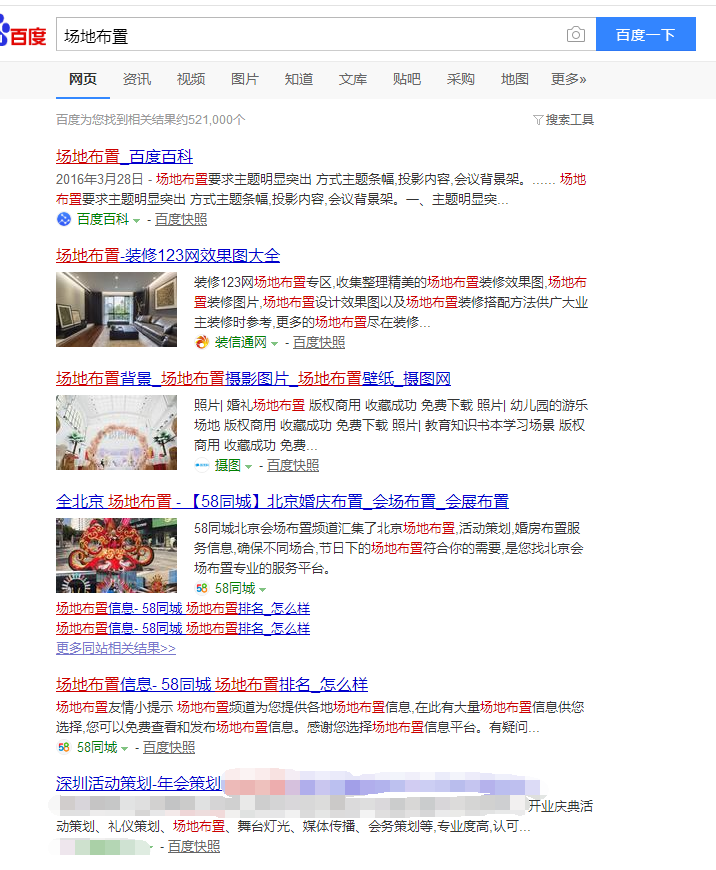Click the living room thumbnail image

pyautogui.click(x=117, y=310)
